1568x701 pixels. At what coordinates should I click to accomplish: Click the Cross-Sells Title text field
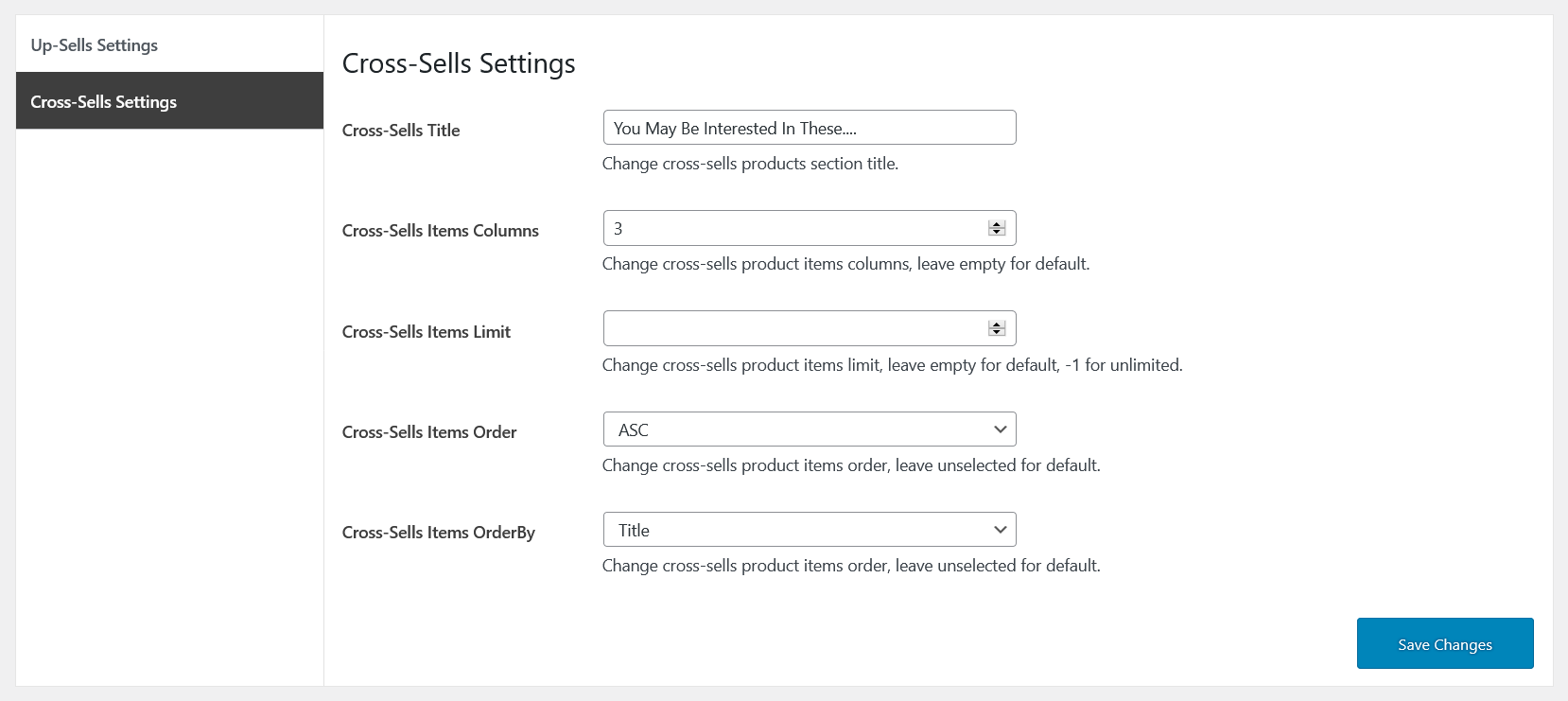tap(809, 128)
